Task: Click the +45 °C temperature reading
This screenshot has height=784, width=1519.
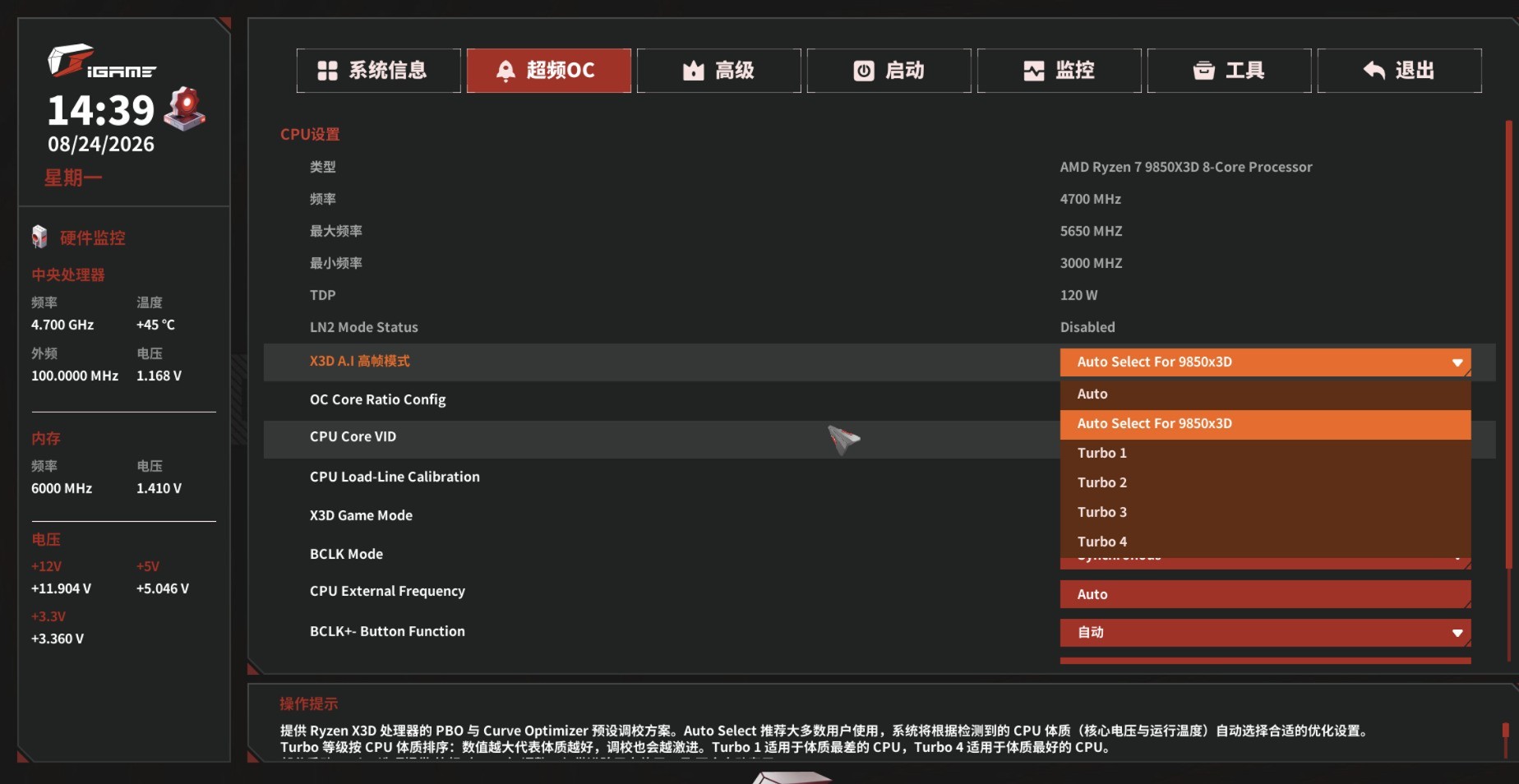Action: [x=155, y=325]
